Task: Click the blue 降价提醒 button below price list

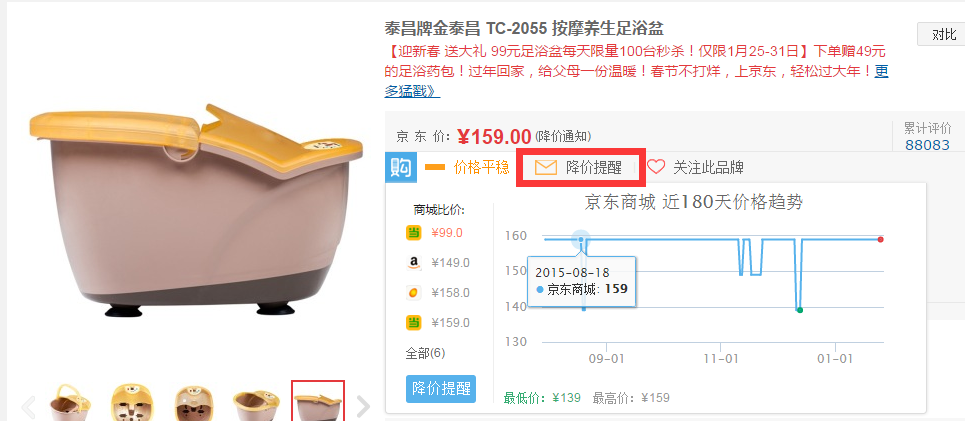Action: (441, 388)
